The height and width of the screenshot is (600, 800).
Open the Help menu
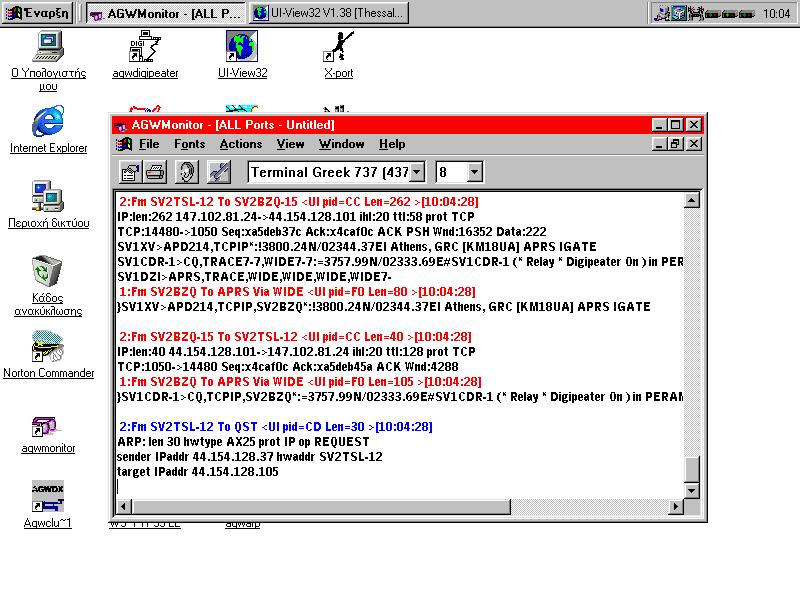pos(392,144)
